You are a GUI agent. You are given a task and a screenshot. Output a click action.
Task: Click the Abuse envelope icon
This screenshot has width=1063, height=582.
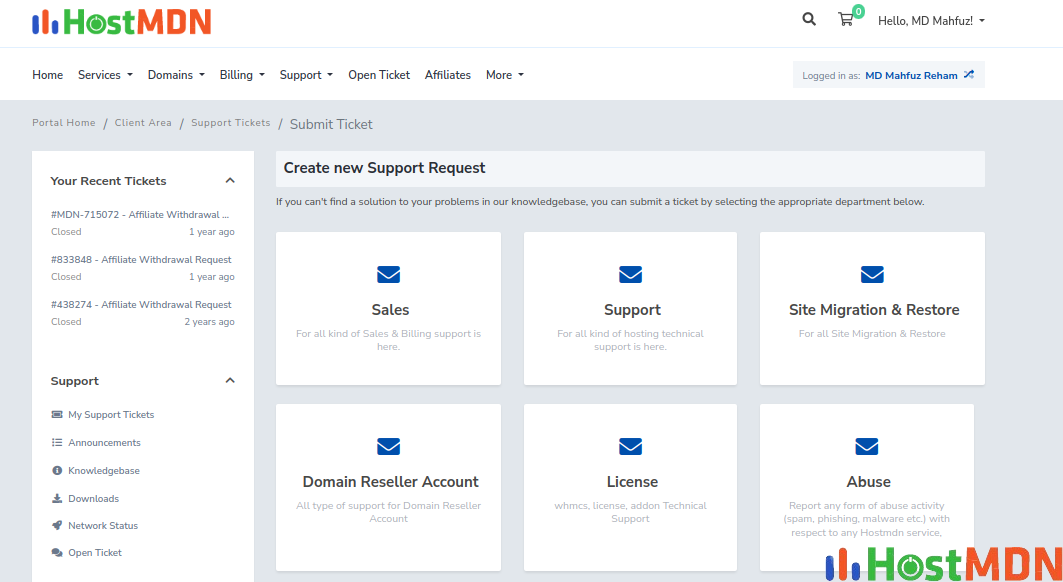(867, 446)
